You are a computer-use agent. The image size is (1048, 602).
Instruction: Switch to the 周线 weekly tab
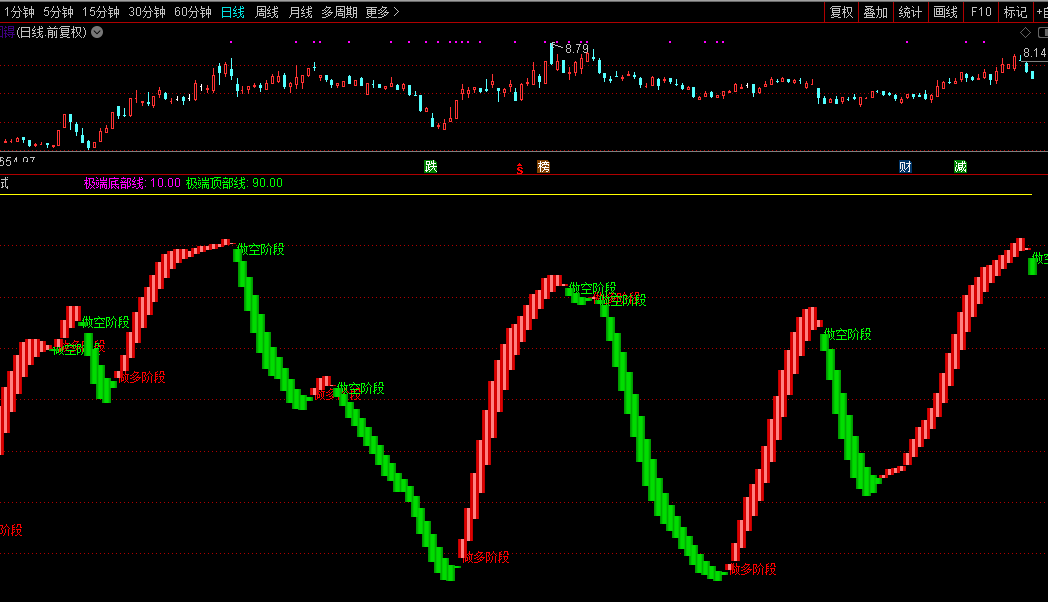pos(267,12)
